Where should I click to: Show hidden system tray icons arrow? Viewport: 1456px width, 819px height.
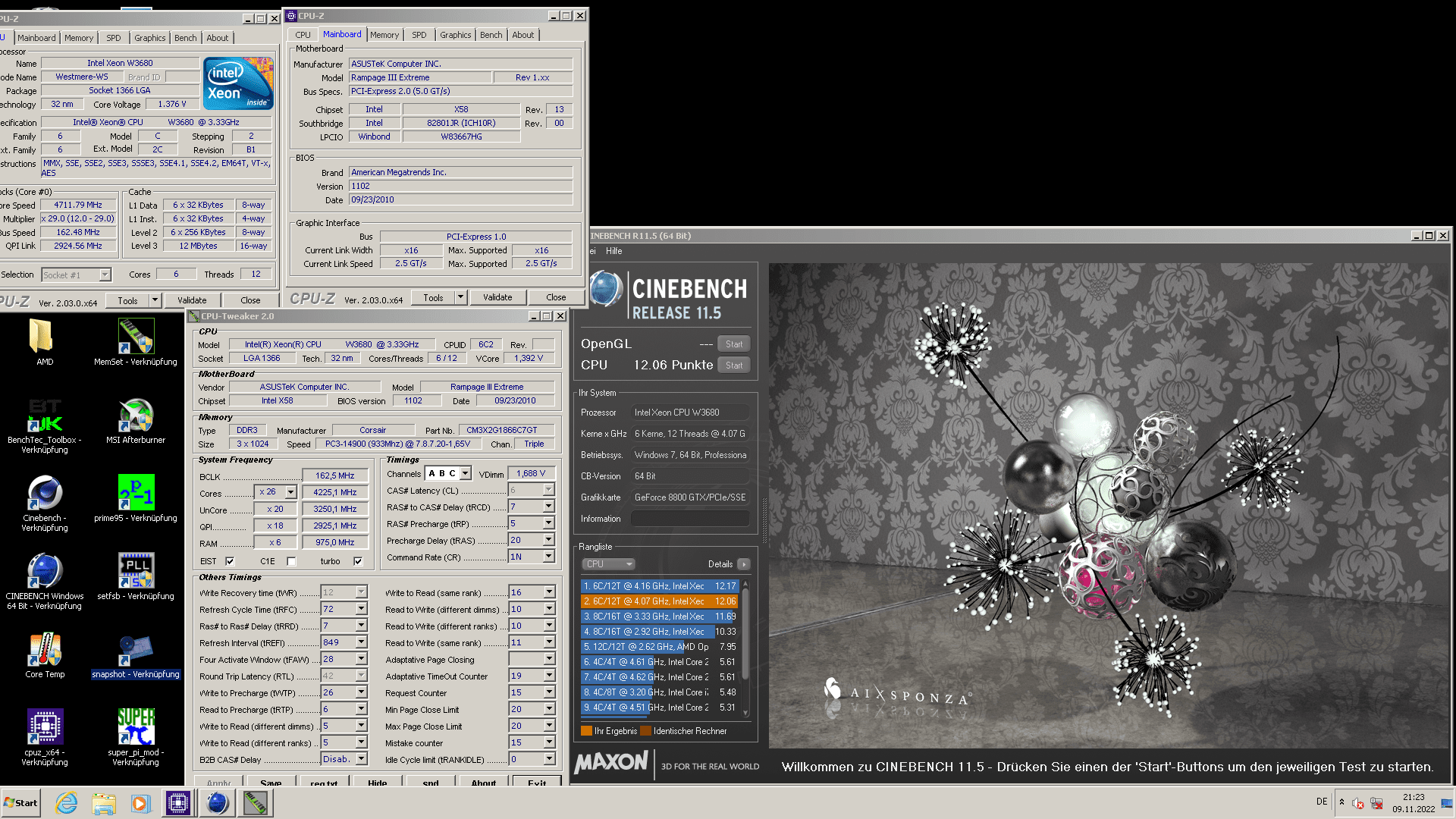1341,802
